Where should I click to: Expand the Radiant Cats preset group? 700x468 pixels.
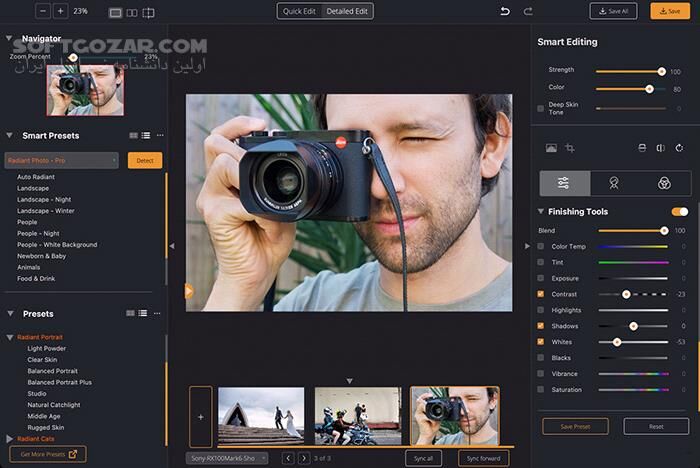coord(10,439)
